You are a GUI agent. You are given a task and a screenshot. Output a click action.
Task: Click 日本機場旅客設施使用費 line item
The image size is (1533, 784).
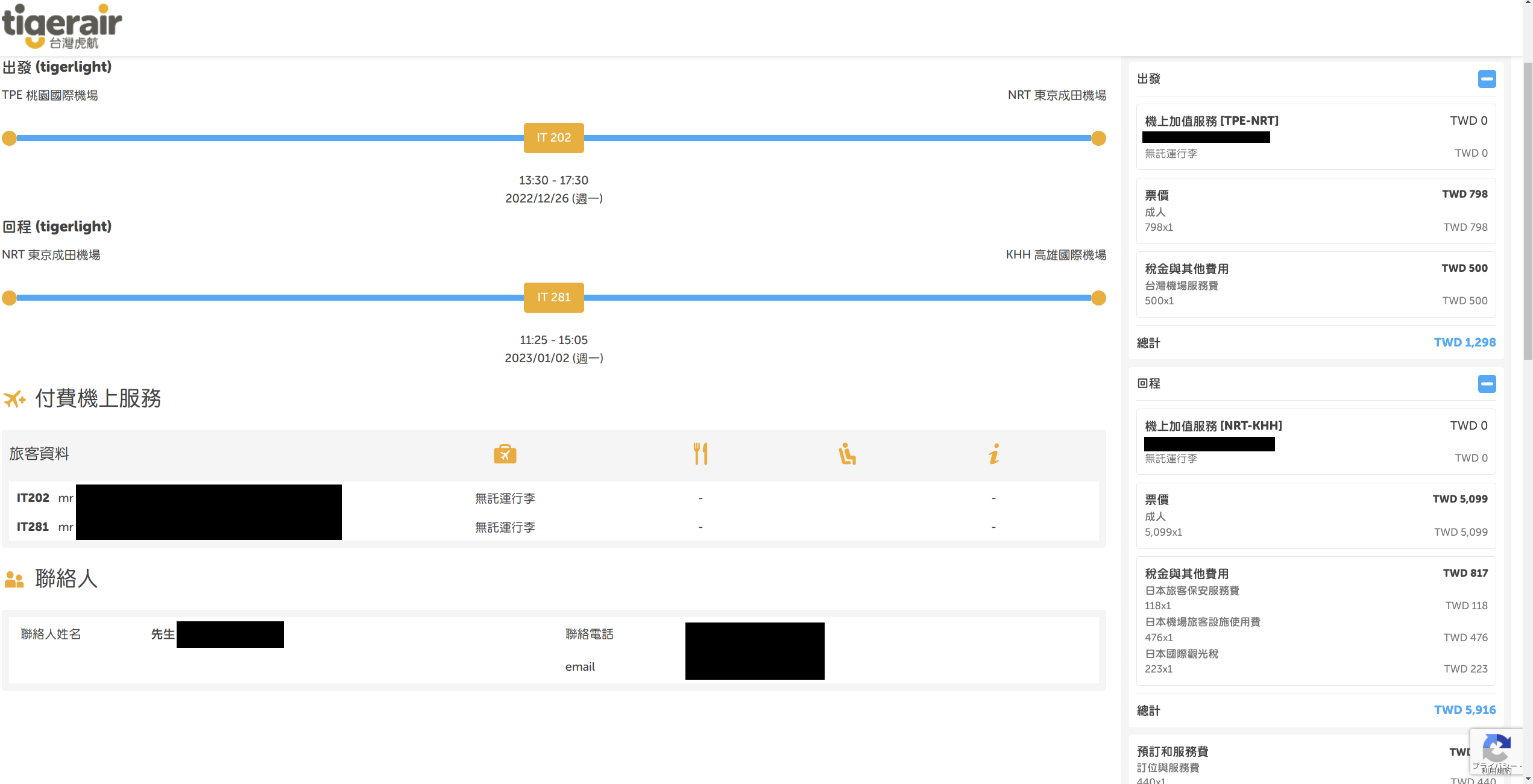(x=1203, y=622)
